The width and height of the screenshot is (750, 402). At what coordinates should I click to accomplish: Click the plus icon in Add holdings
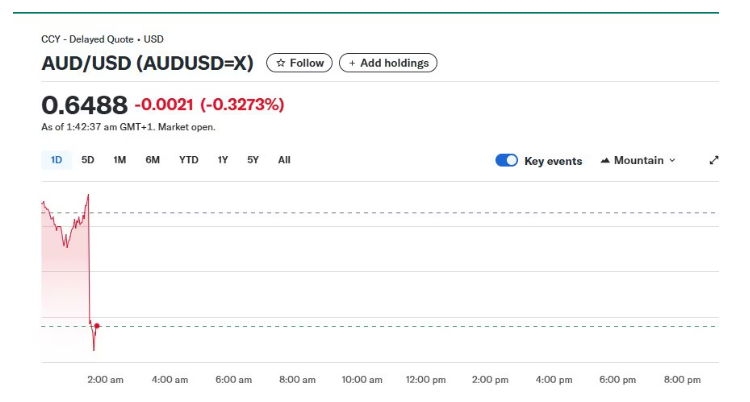pyautogui.click(x=352, y=63)
